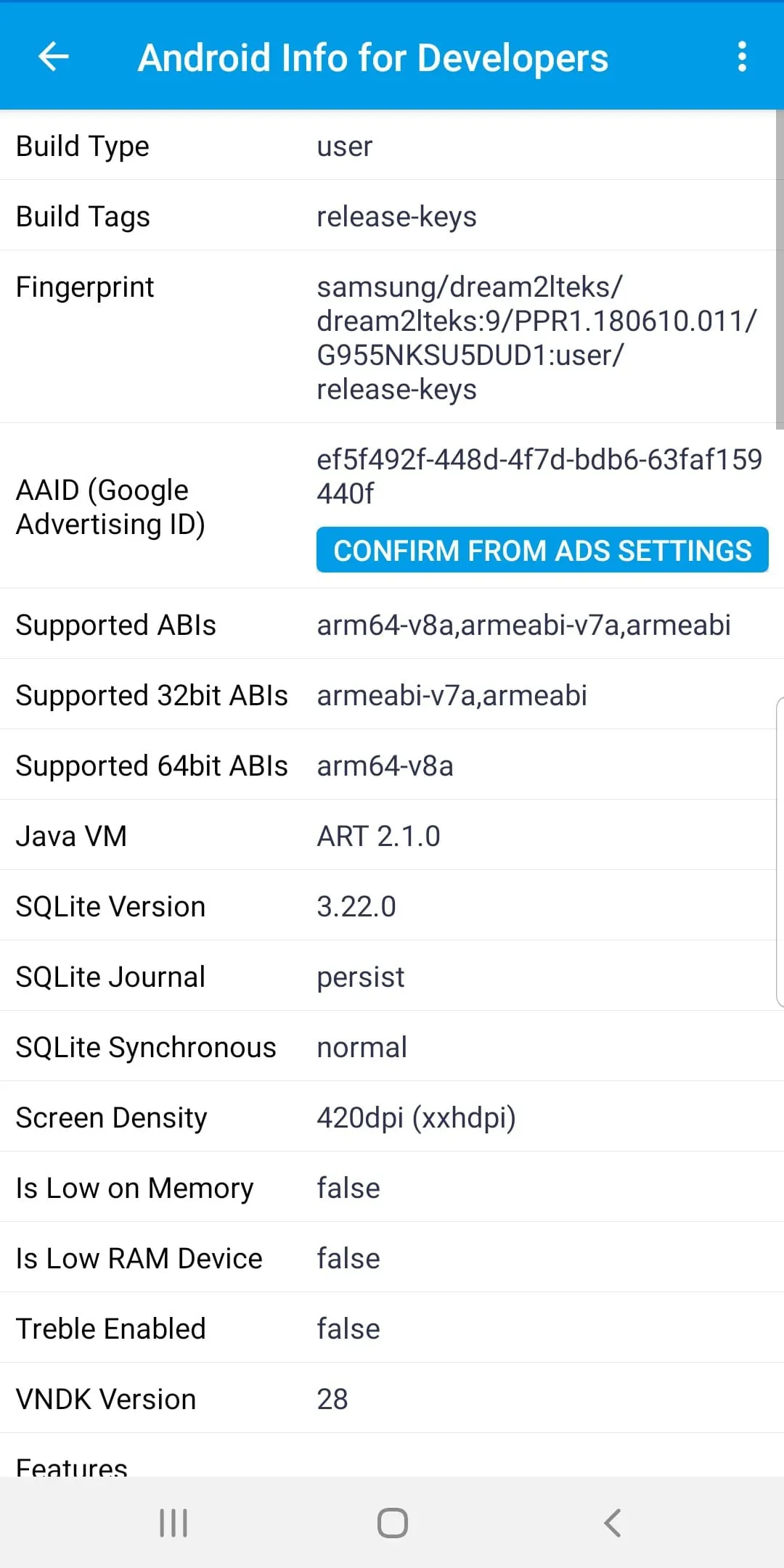Screen dimensions: 784x1568
Task: Tap the Build Type row
Action: coord(392,146)
